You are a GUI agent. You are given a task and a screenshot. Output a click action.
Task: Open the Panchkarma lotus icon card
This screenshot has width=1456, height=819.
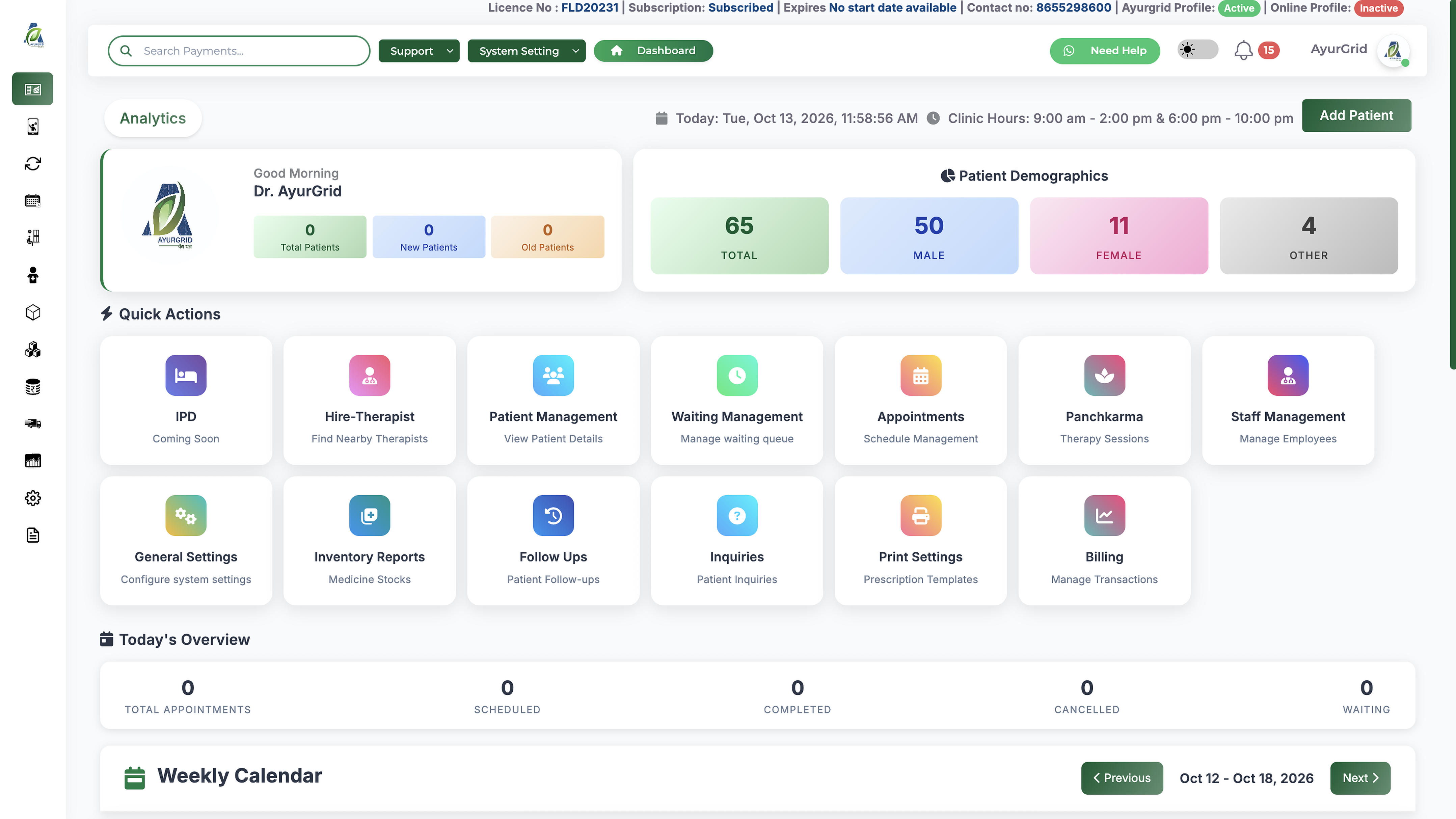tap(1104, 401)
